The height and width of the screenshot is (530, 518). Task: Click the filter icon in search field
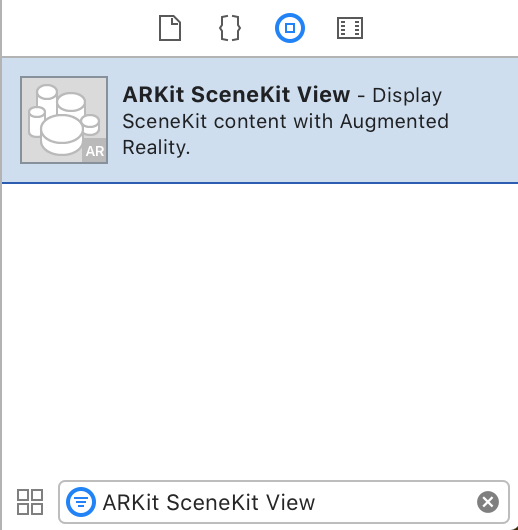point(81,502)
